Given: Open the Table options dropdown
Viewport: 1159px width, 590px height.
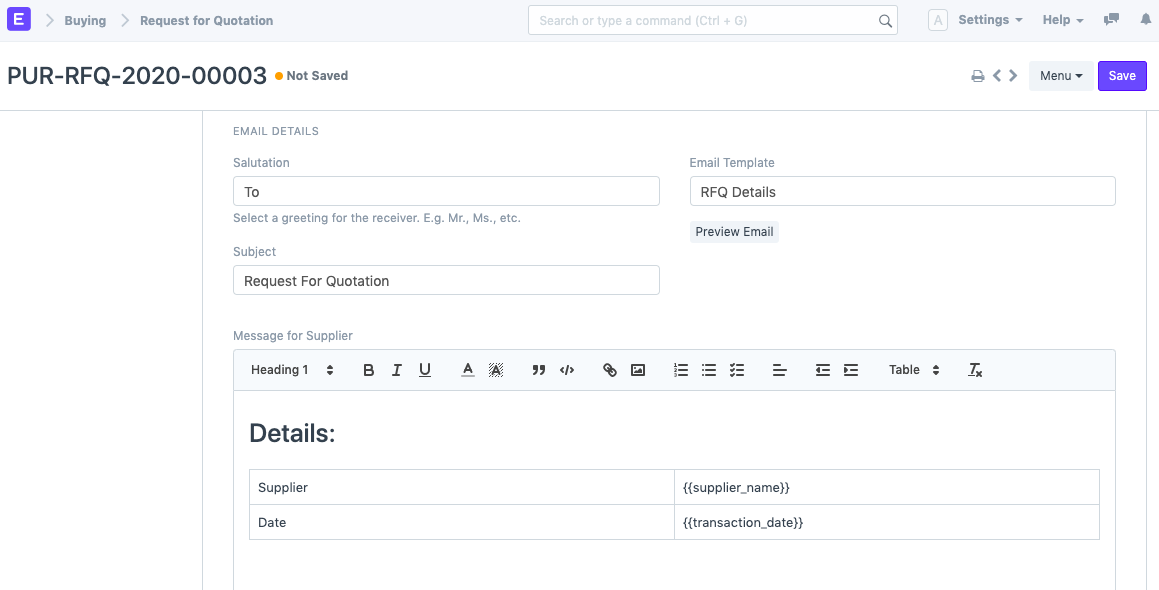Looking at the screenshot, I should 914,370.
